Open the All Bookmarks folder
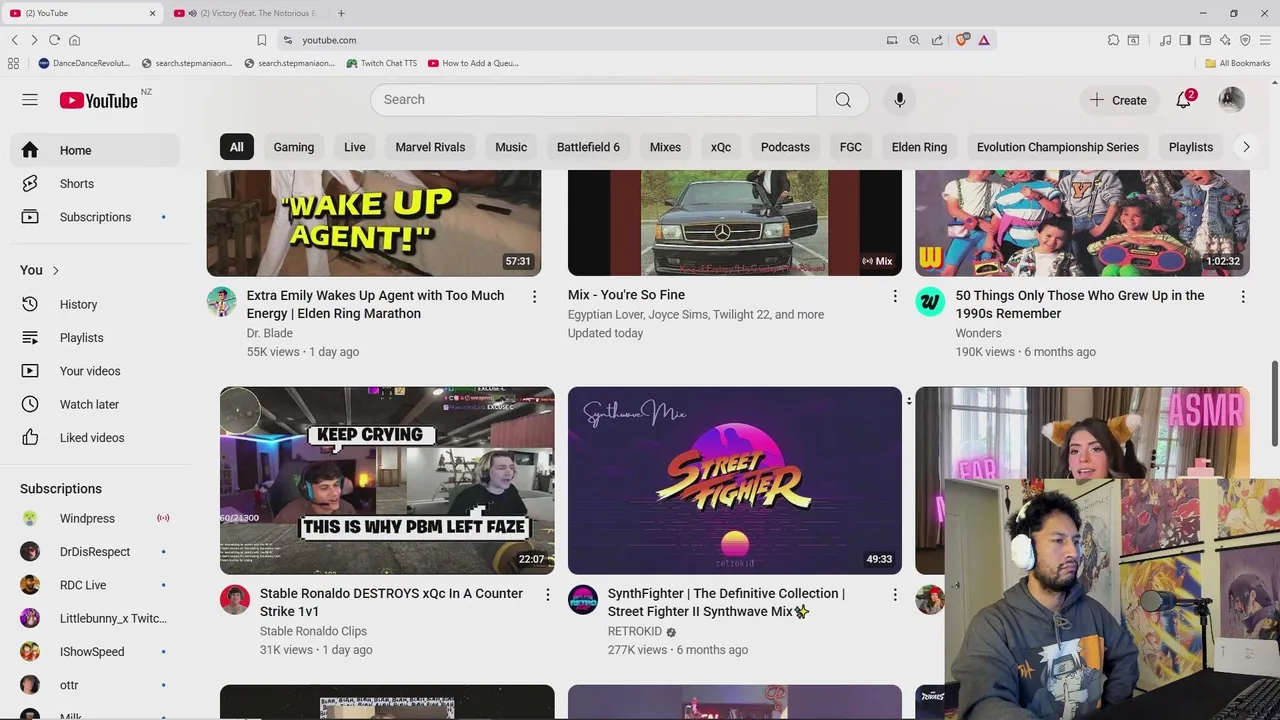This screenshot has height=720, width=1280. (1237, 63)
